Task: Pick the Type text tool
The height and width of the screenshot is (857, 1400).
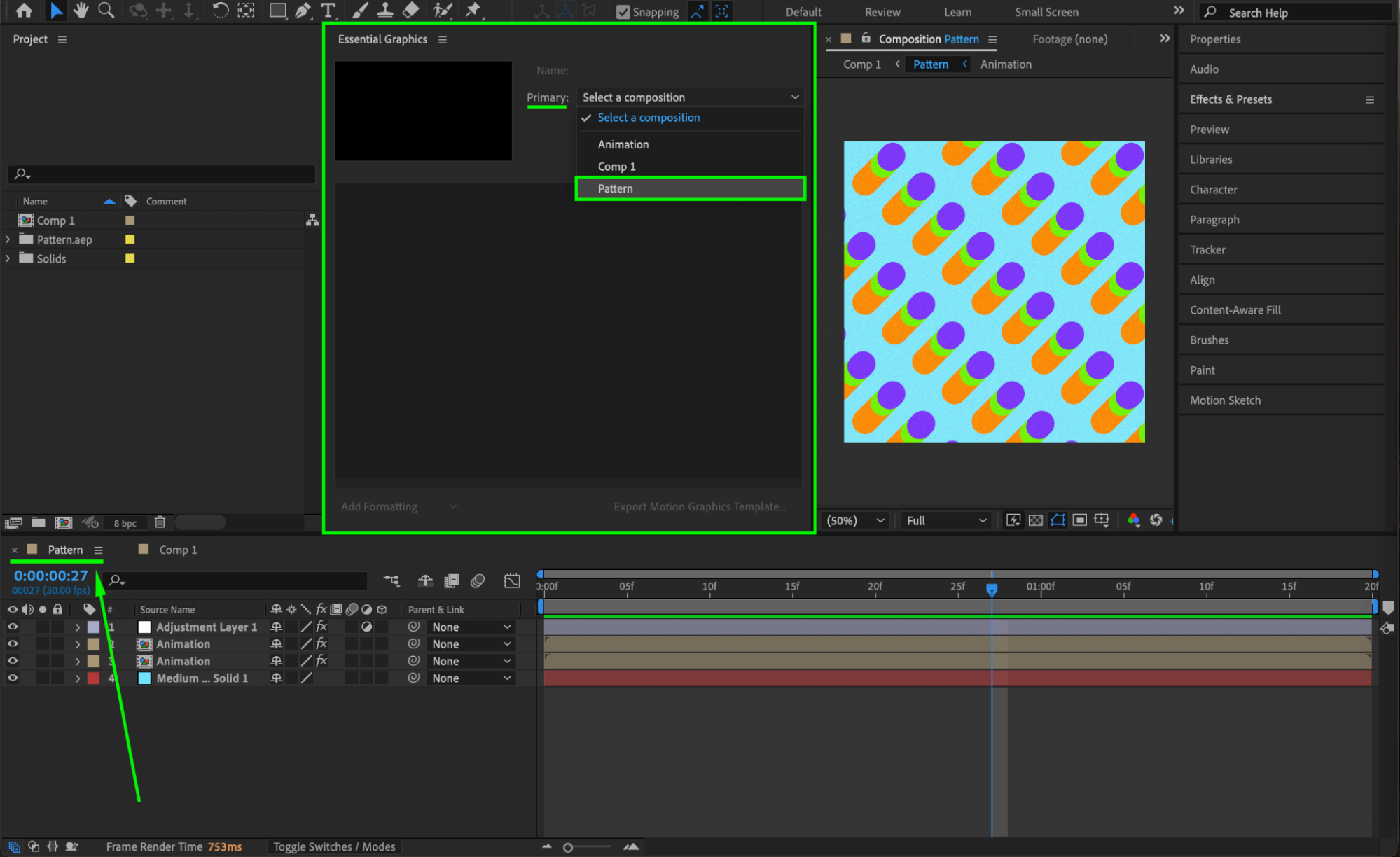Action: (328, 11)
